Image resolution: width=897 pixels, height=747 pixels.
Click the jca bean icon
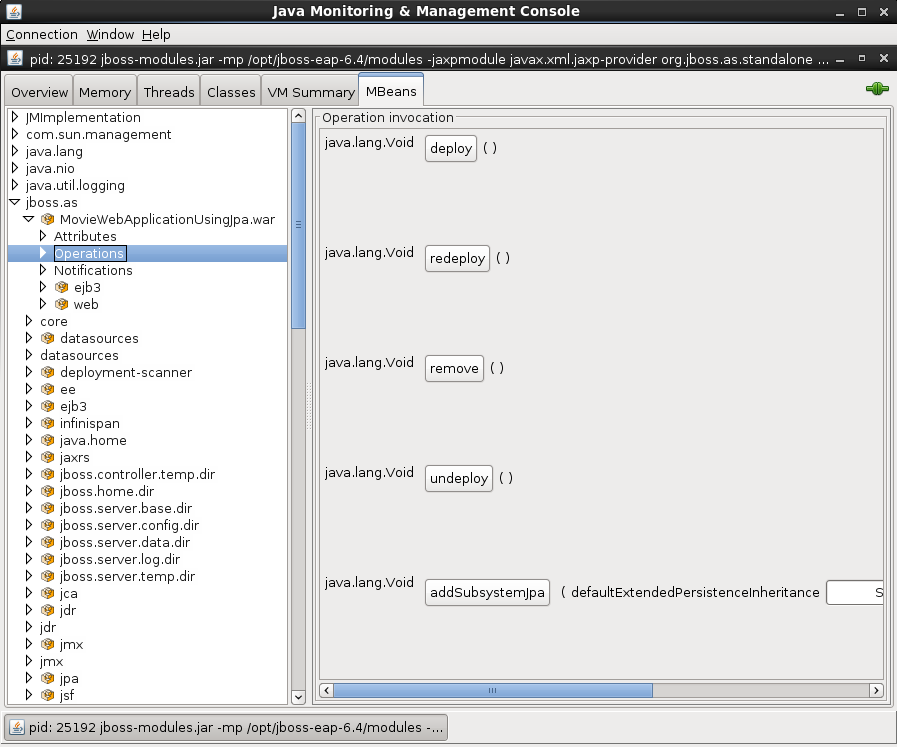click(47, 593)
